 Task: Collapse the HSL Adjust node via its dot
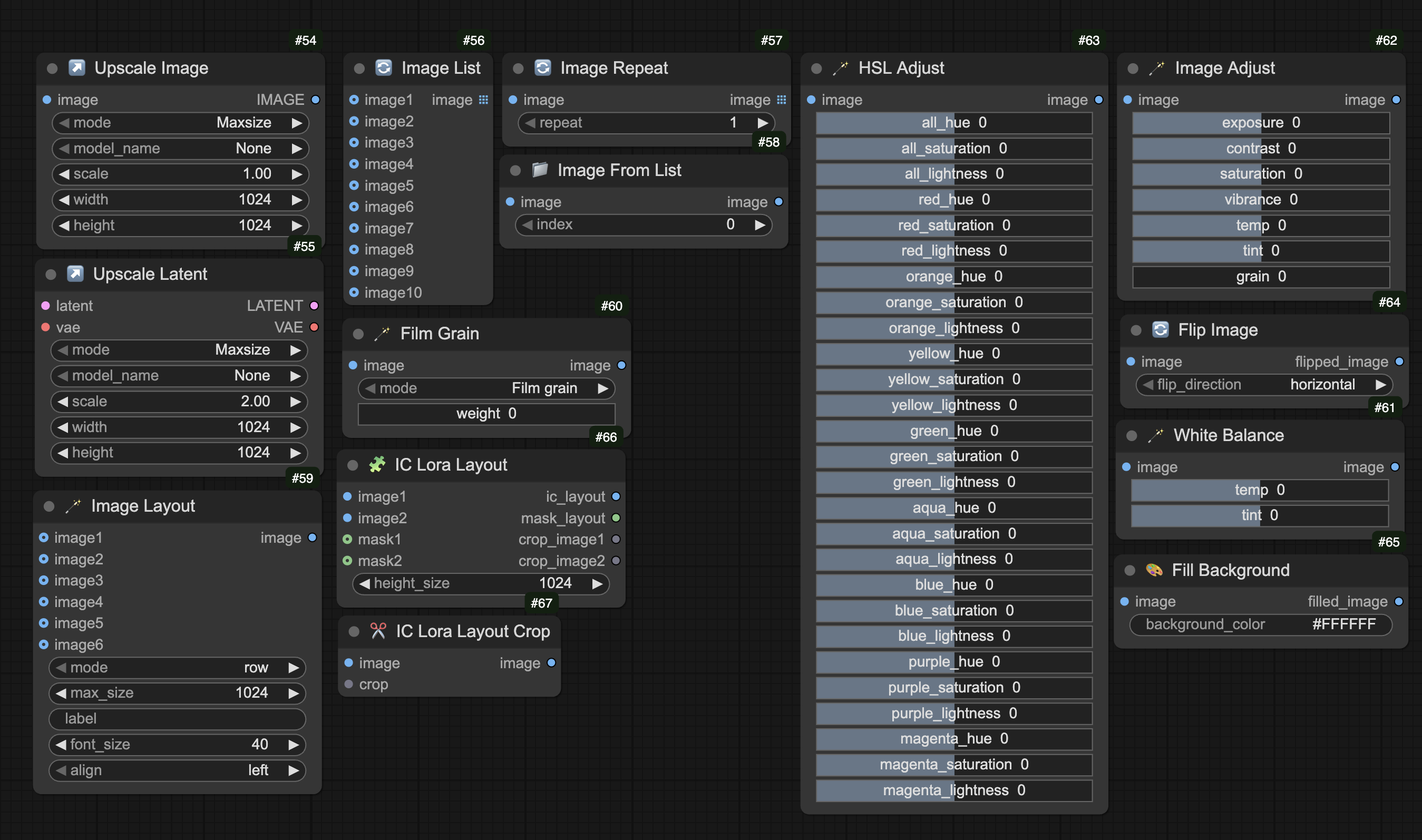pos(816,69)
